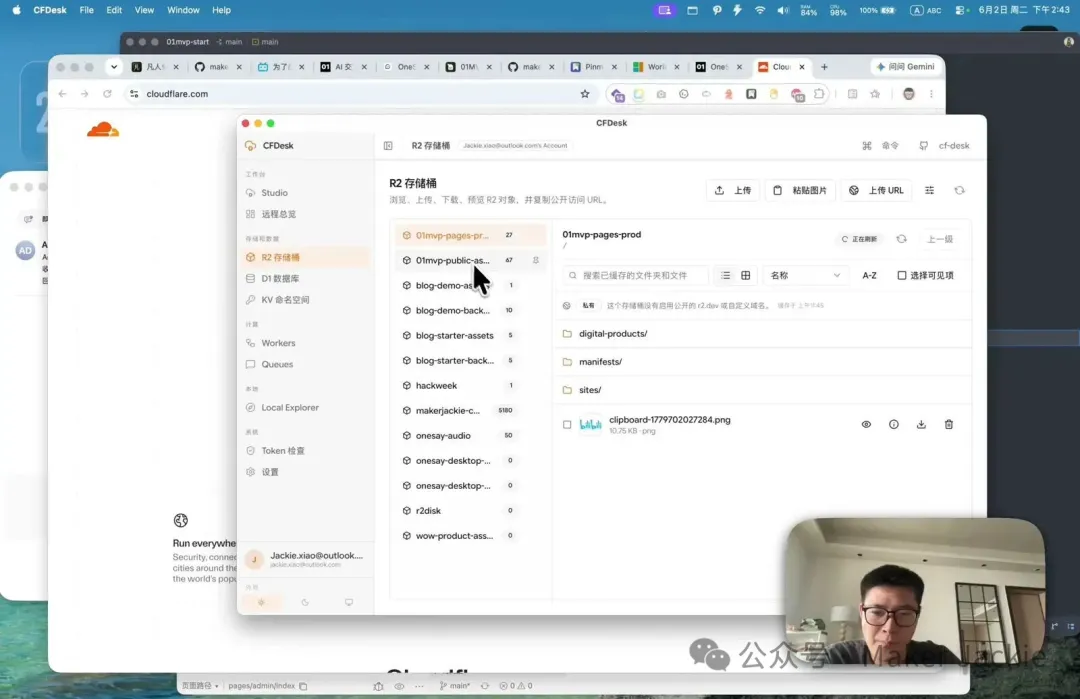
Task: Open Local Explorer in the sidebar
Action: (290, 408)
